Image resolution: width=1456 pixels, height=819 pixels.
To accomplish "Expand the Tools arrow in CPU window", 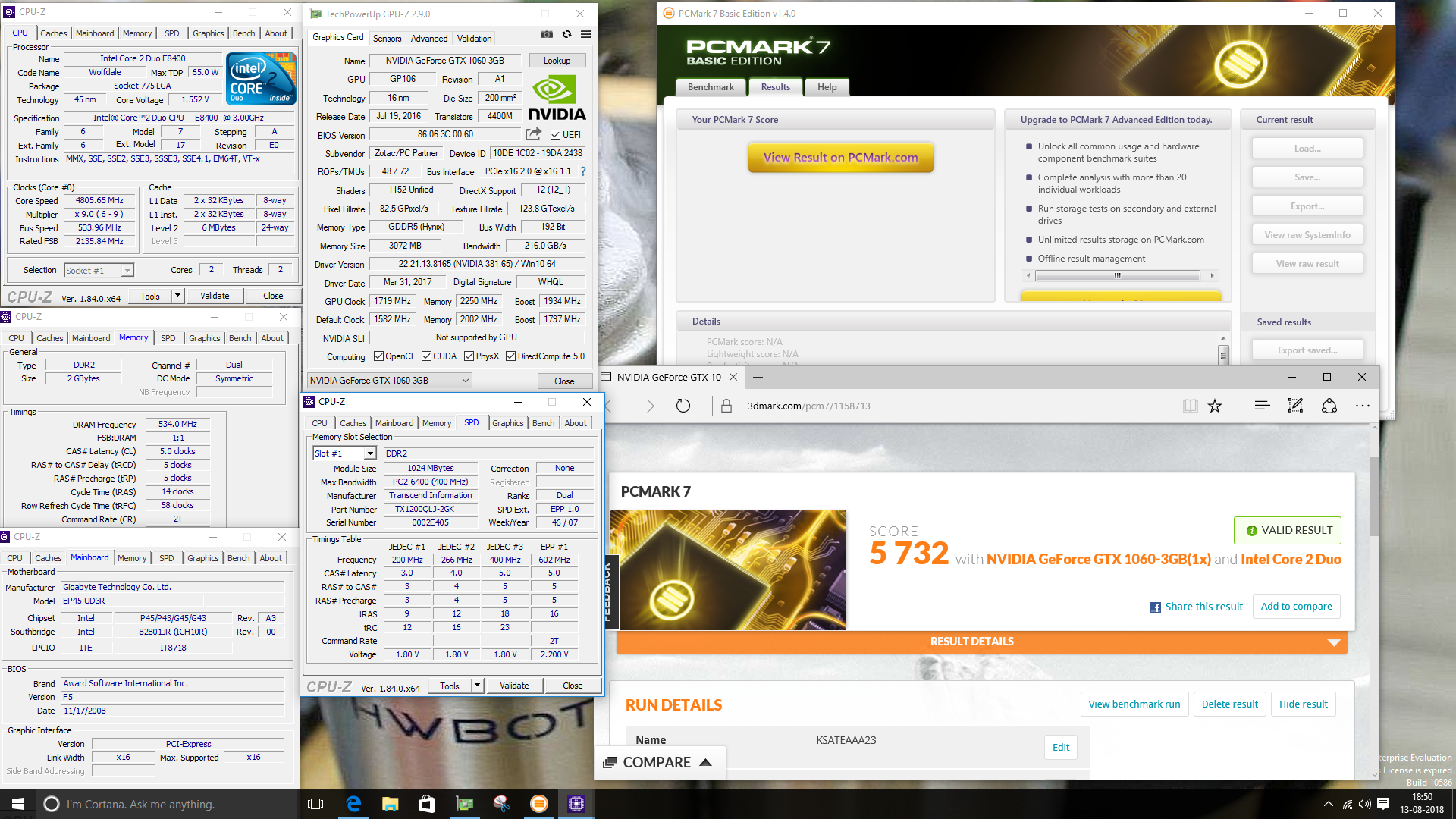I will (x=178, y=296).
